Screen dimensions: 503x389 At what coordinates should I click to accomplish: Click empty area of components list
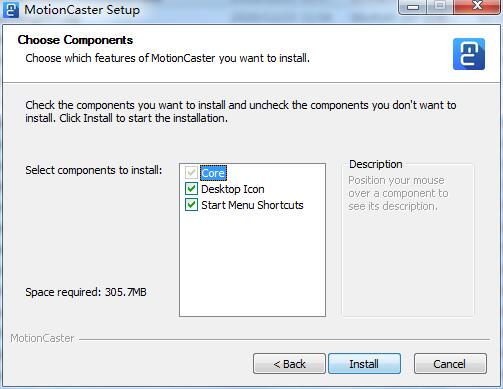coord(252,263)
